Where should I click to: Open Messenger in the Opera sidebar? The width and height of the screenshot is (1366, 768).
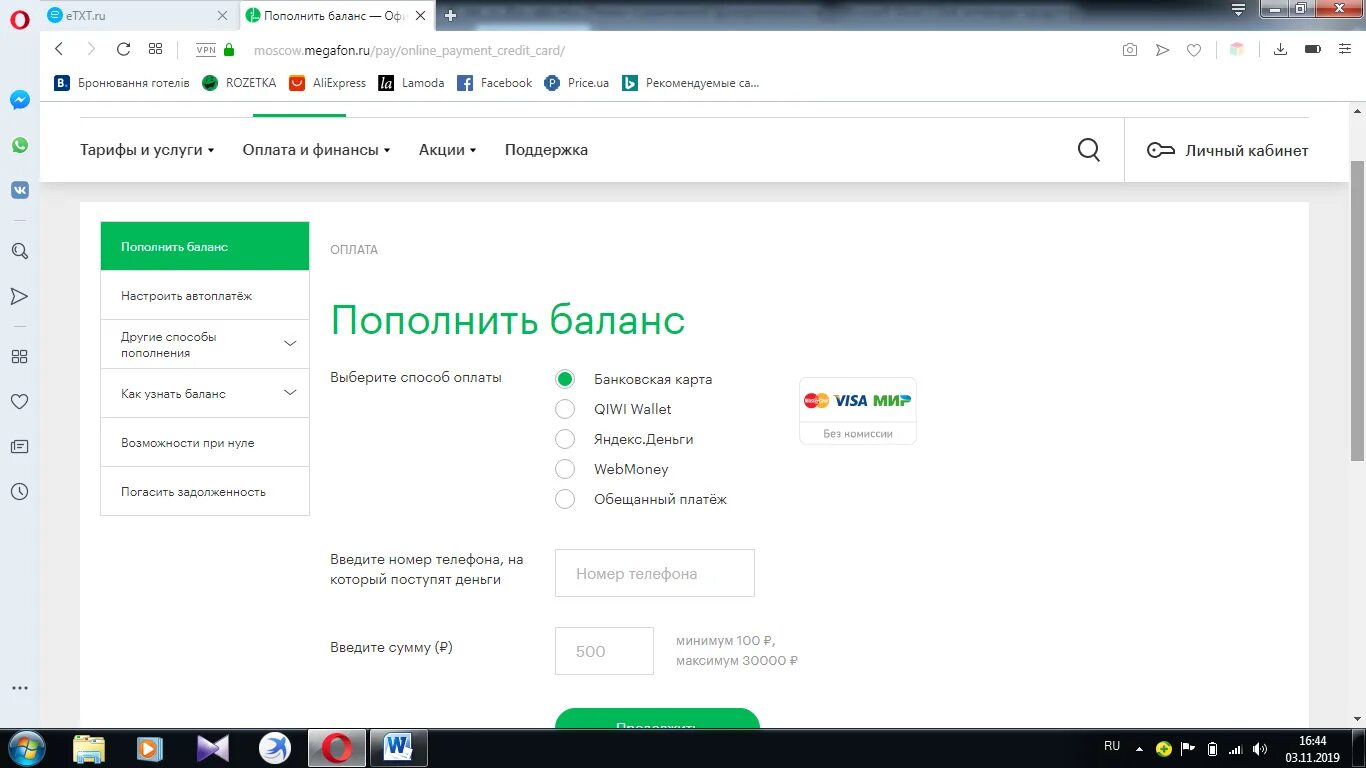coord(20,100)
